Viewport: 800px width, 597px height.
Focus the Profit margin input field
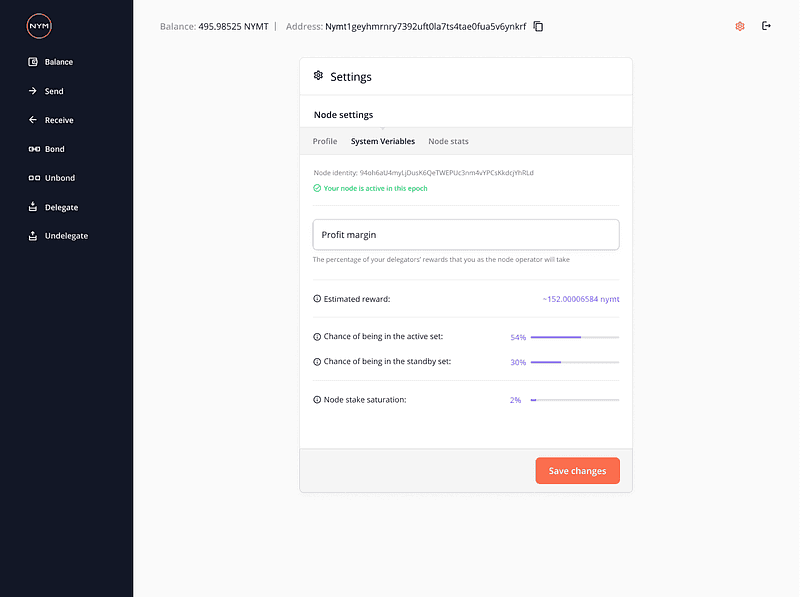point(466,235)
